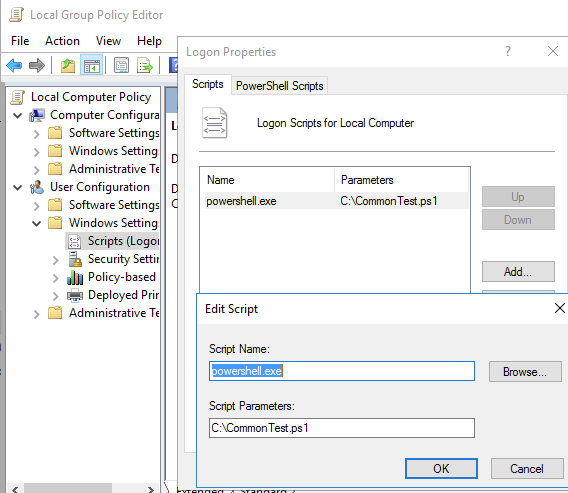Click the blue Back arrow toolbar icon

pyautogui.click(x=14, y=66)
